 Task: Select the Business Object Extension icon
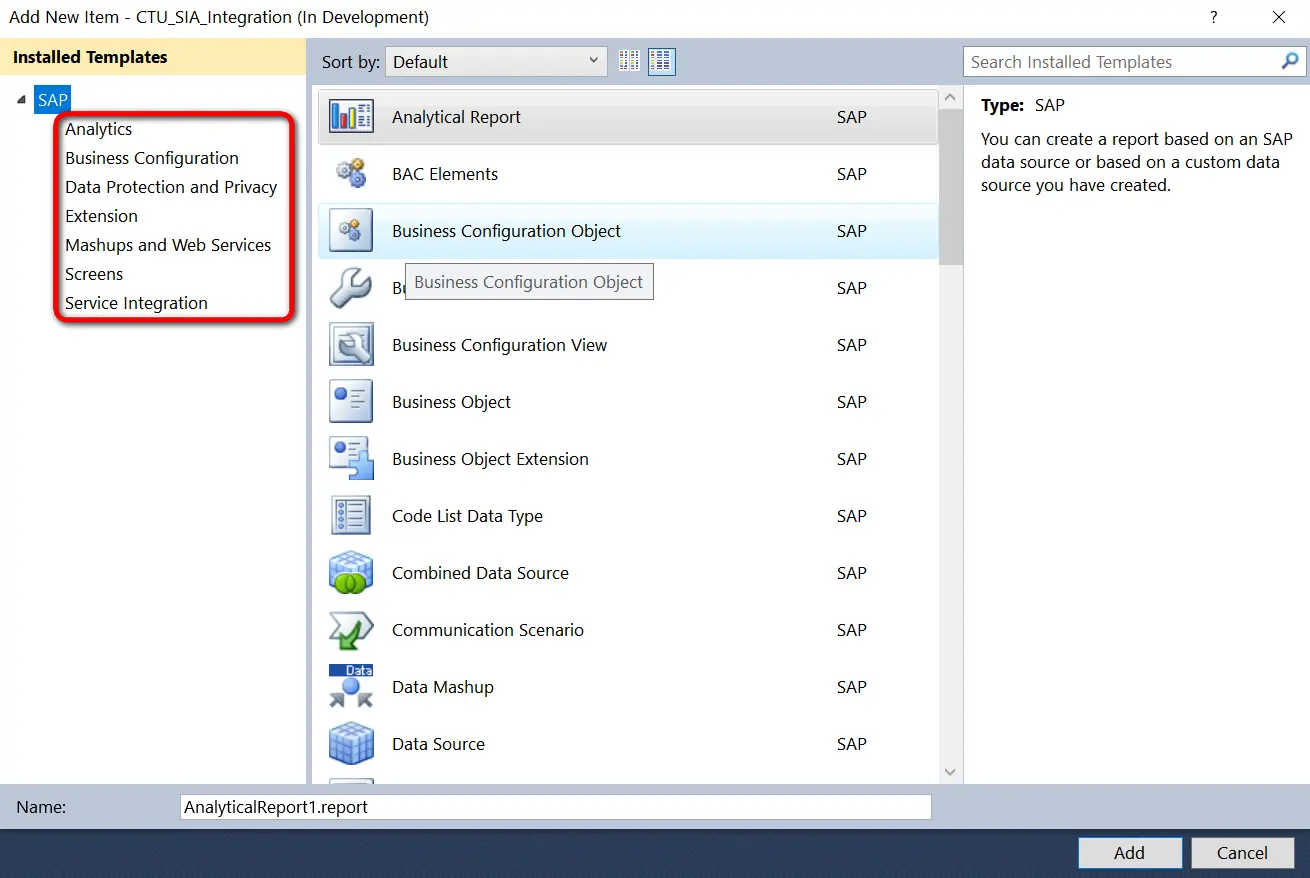click(351, 459)
